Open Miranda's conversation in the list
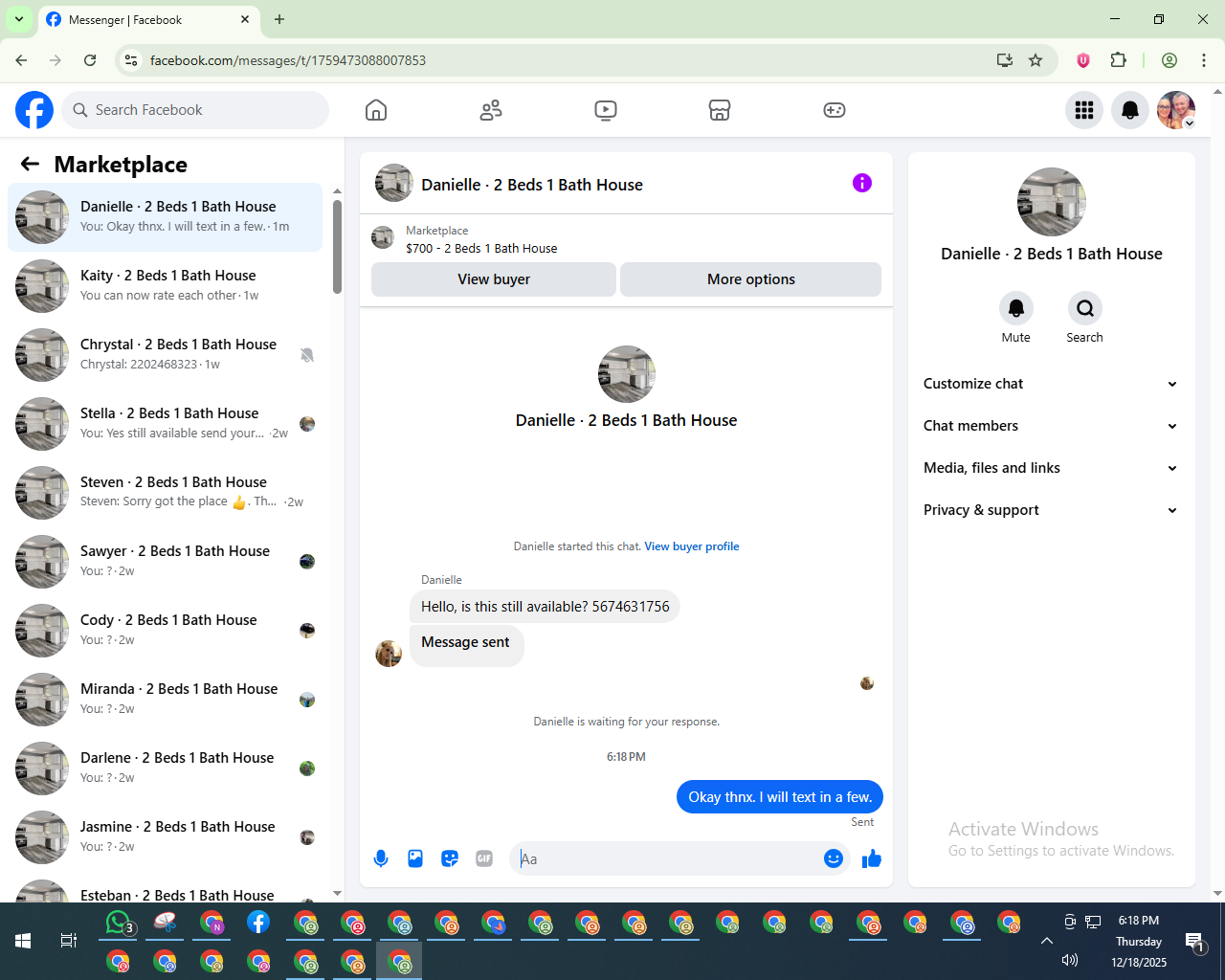The width and height of the screenshot is (1225, 980). tap(166, 700)
